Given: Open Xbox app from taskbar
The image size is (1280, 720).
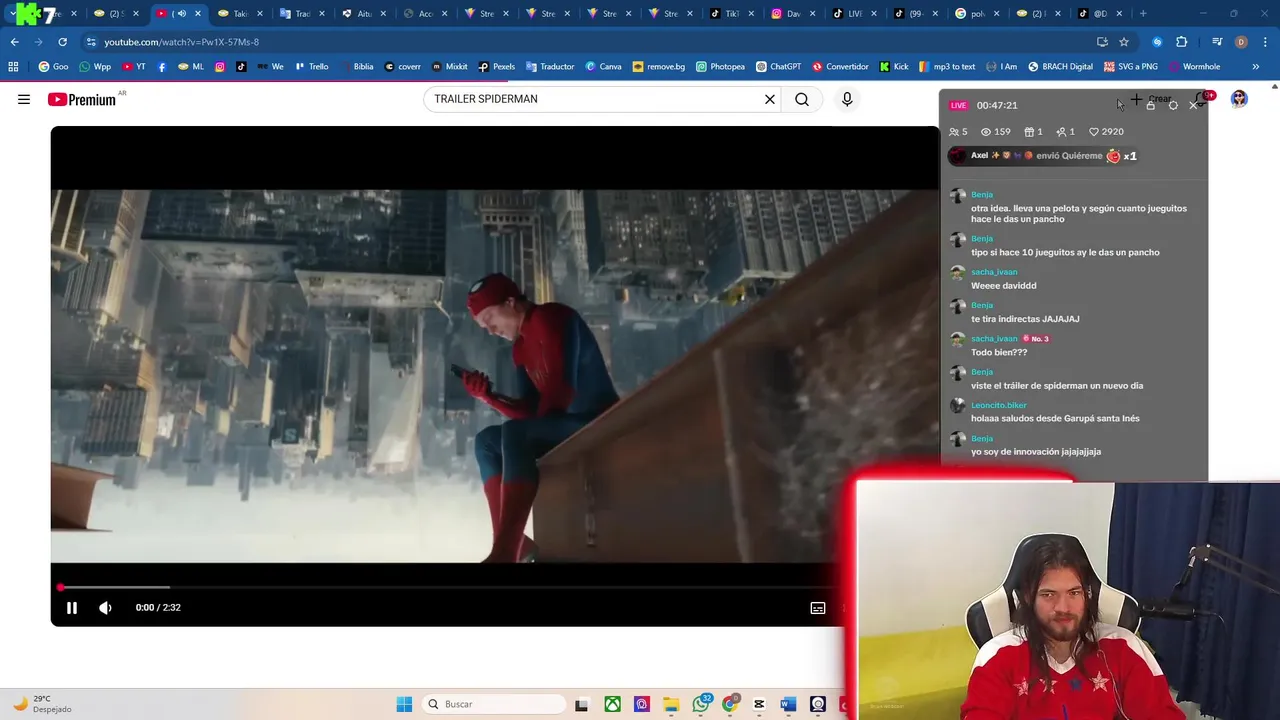Looking at the screenshot, I should (611, 704).
